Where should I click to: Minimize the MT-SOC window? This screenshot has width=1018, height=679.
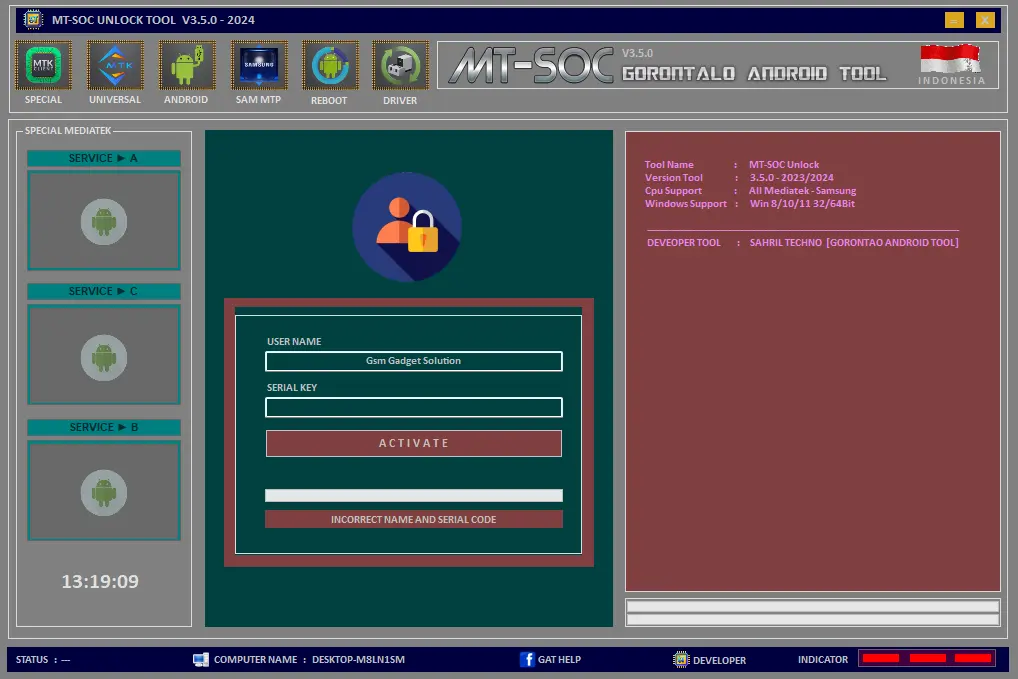pos(954,20)
